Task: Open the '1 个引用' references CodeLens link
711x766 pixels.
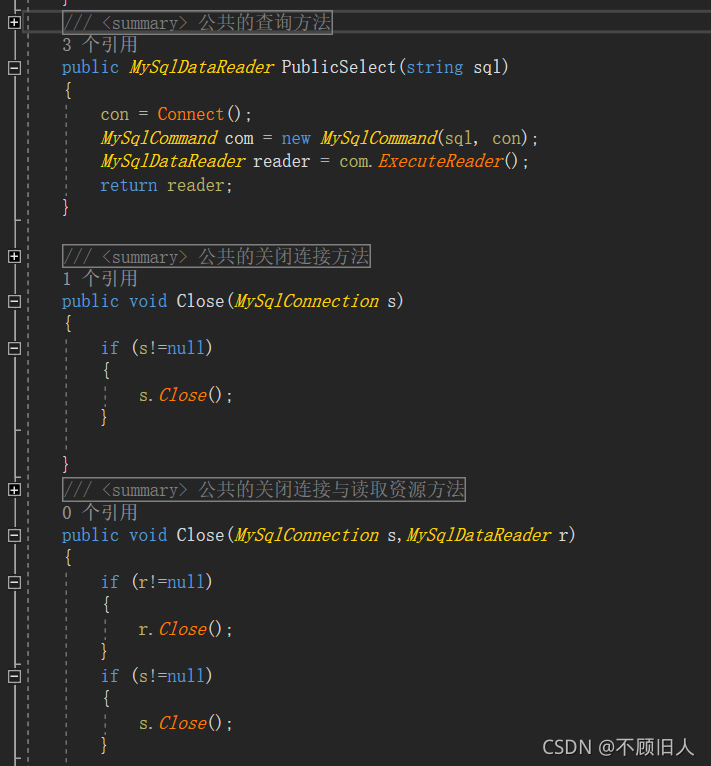Action: (x=100, y=279)
